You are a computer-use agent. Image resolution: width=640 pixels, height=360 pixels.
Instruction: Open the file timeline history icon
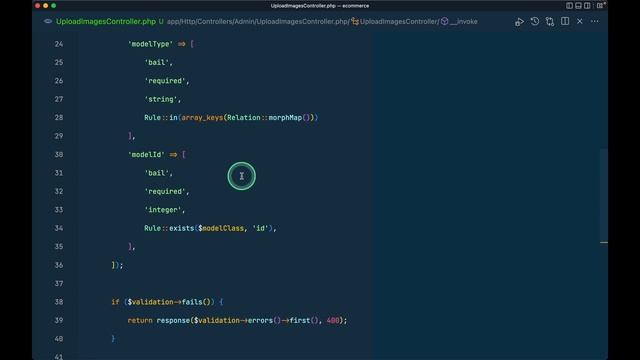pos(535,21)
